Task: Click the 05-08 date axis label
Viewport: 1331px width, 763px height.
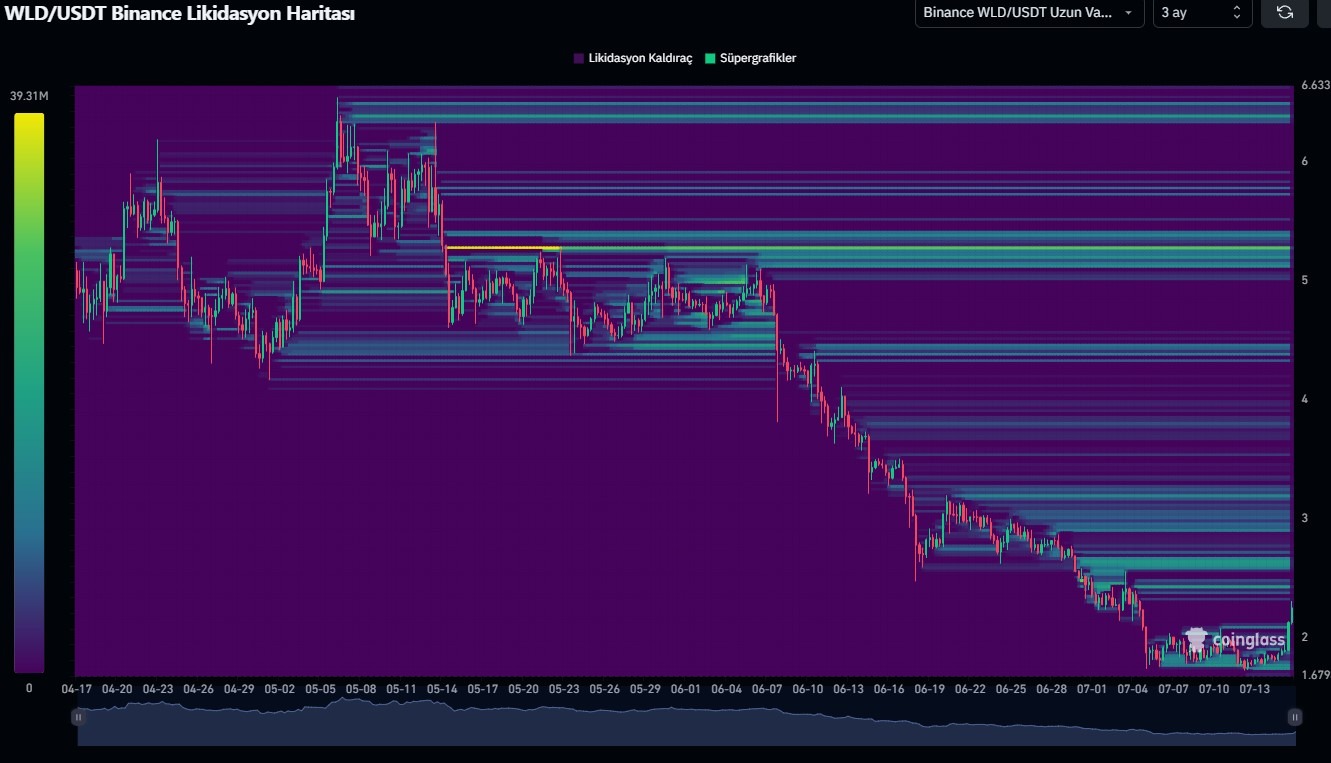Action: point(361,689)
